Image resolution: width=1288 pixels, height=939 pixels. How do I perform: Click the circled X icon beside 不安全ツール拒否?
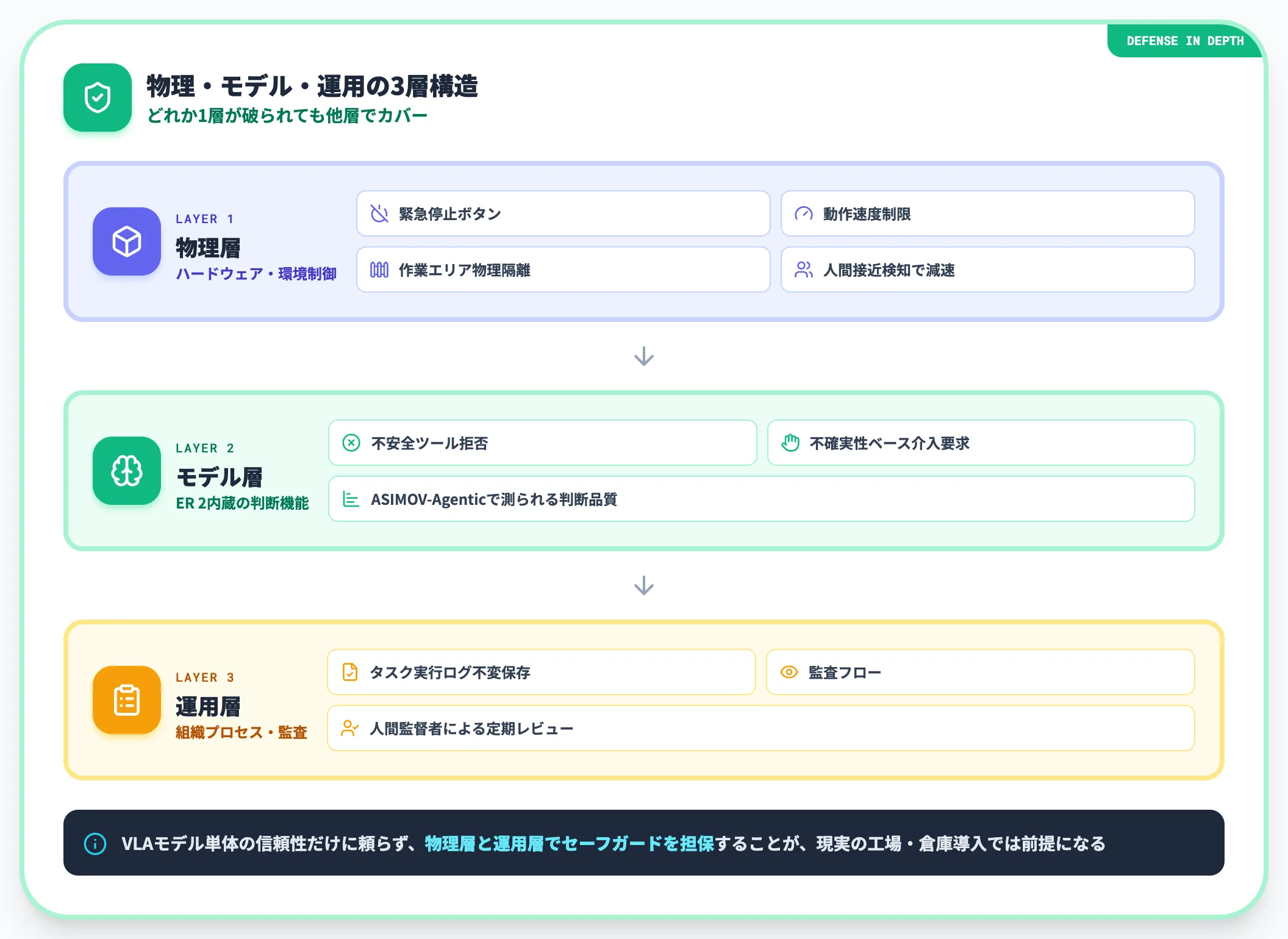click(x=351, y=443)
